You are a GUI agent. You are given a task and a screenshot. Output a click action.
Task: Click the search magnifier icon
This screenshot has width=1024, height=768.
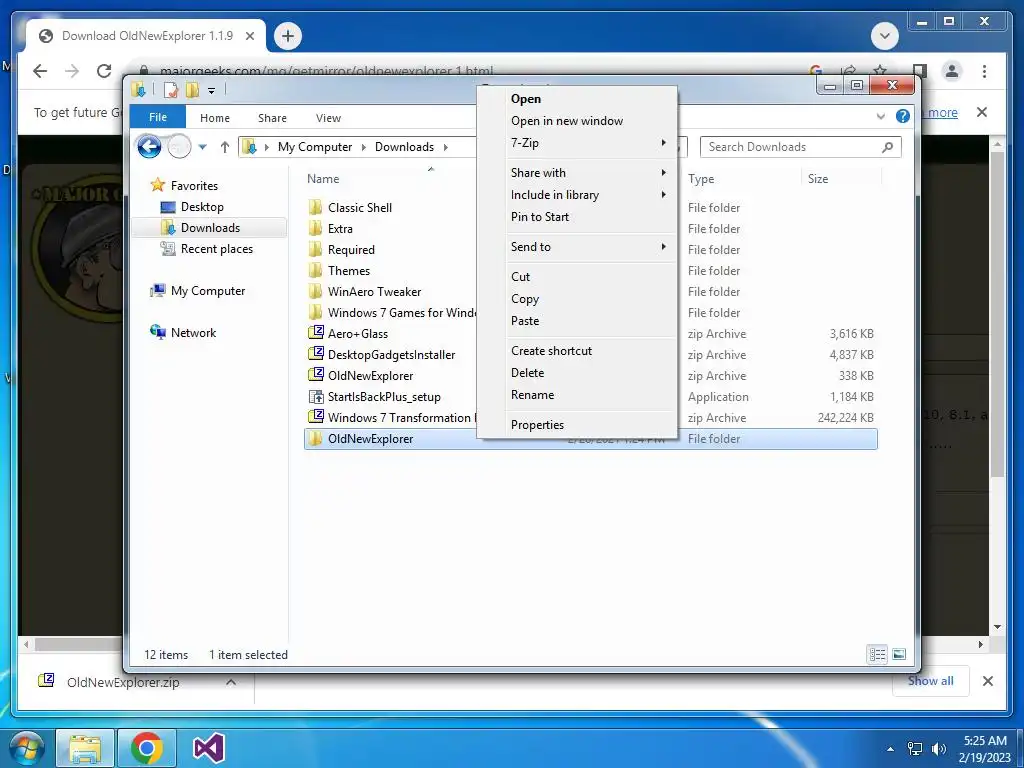pyautogui.click(x=887, y=147)
